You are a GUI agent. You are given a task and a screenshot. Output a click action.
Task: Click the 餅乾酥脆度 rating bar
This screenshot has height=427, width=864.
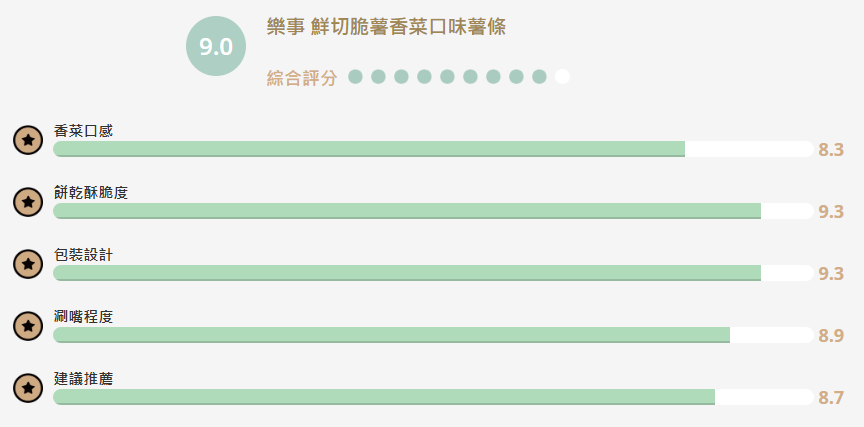tap(433, 211)
